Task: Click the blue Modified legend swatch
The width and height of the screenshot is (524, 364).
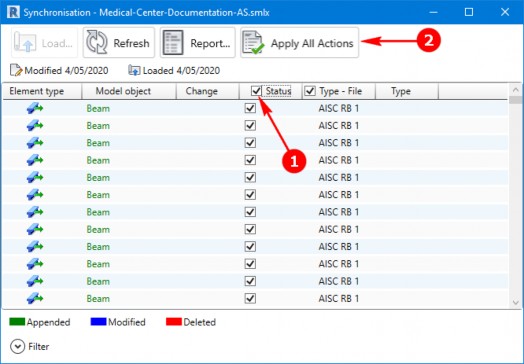Action: (x=98, y=322)
